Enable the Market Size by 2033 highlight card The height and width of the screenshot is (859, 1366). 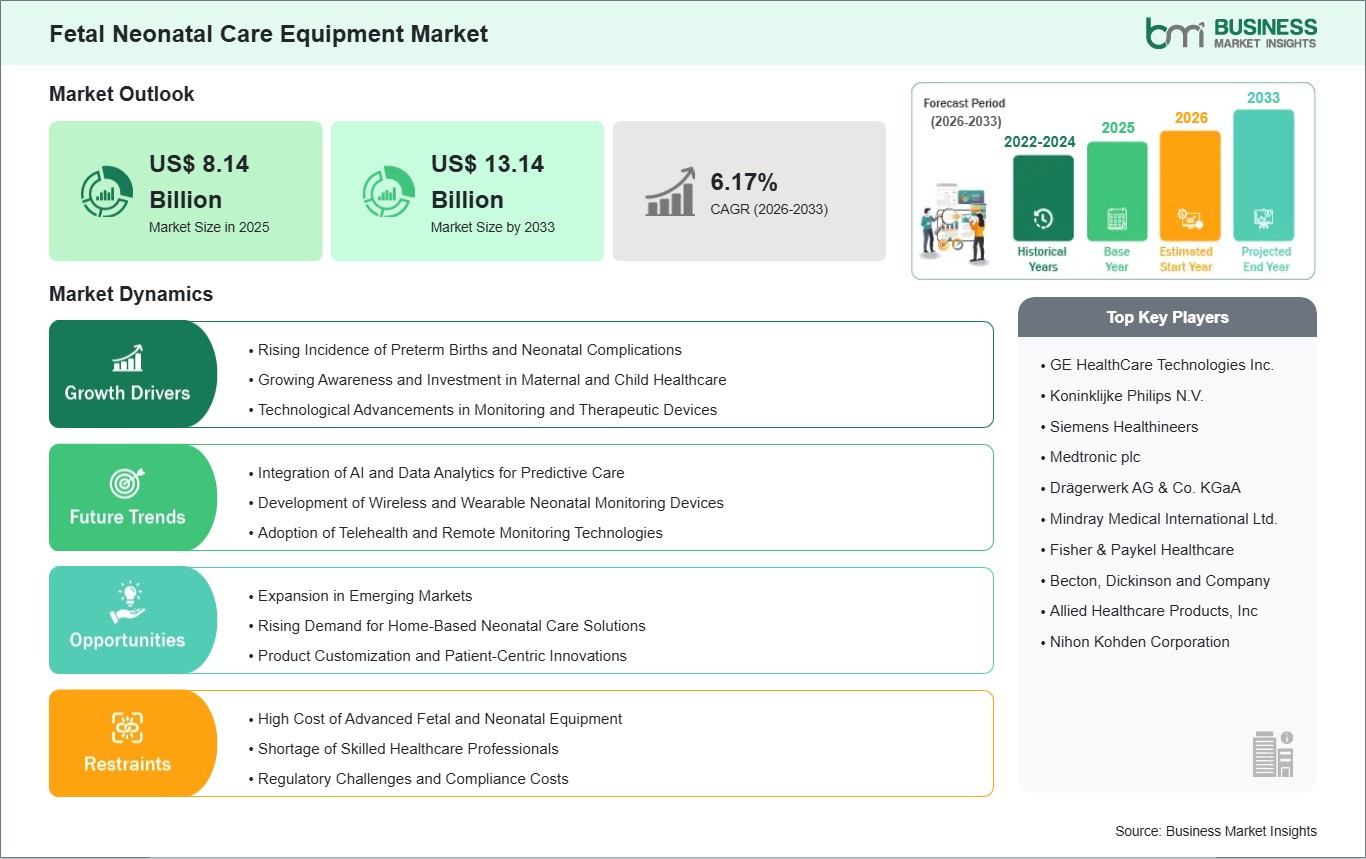pyautogui.click(x=467, y=191)
